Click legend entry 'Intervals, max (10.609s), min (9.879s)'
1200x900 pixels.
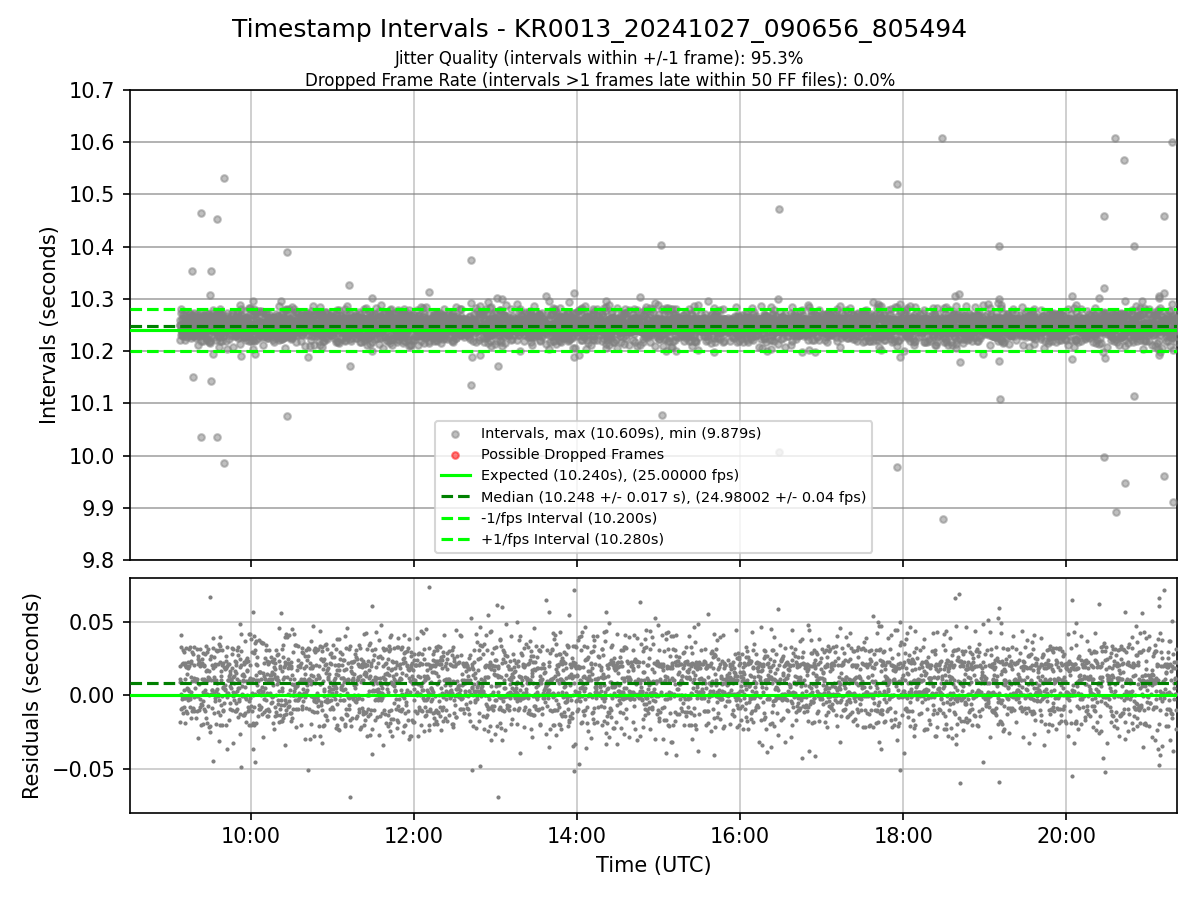(x=621, y=433)
